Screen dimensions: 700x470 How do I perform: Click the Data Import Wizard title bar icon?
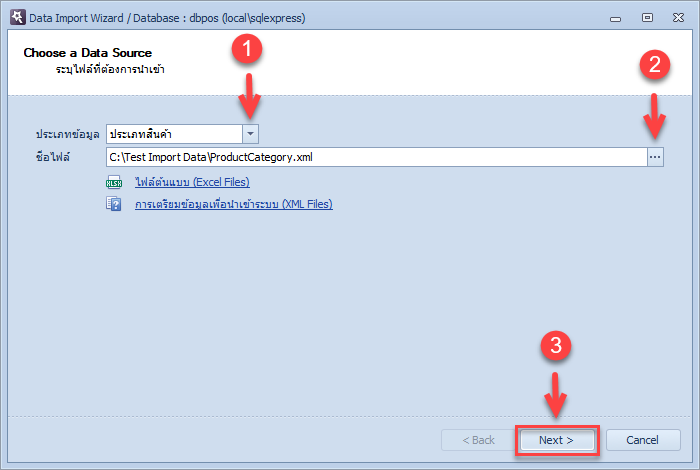(x=18, y=17)
